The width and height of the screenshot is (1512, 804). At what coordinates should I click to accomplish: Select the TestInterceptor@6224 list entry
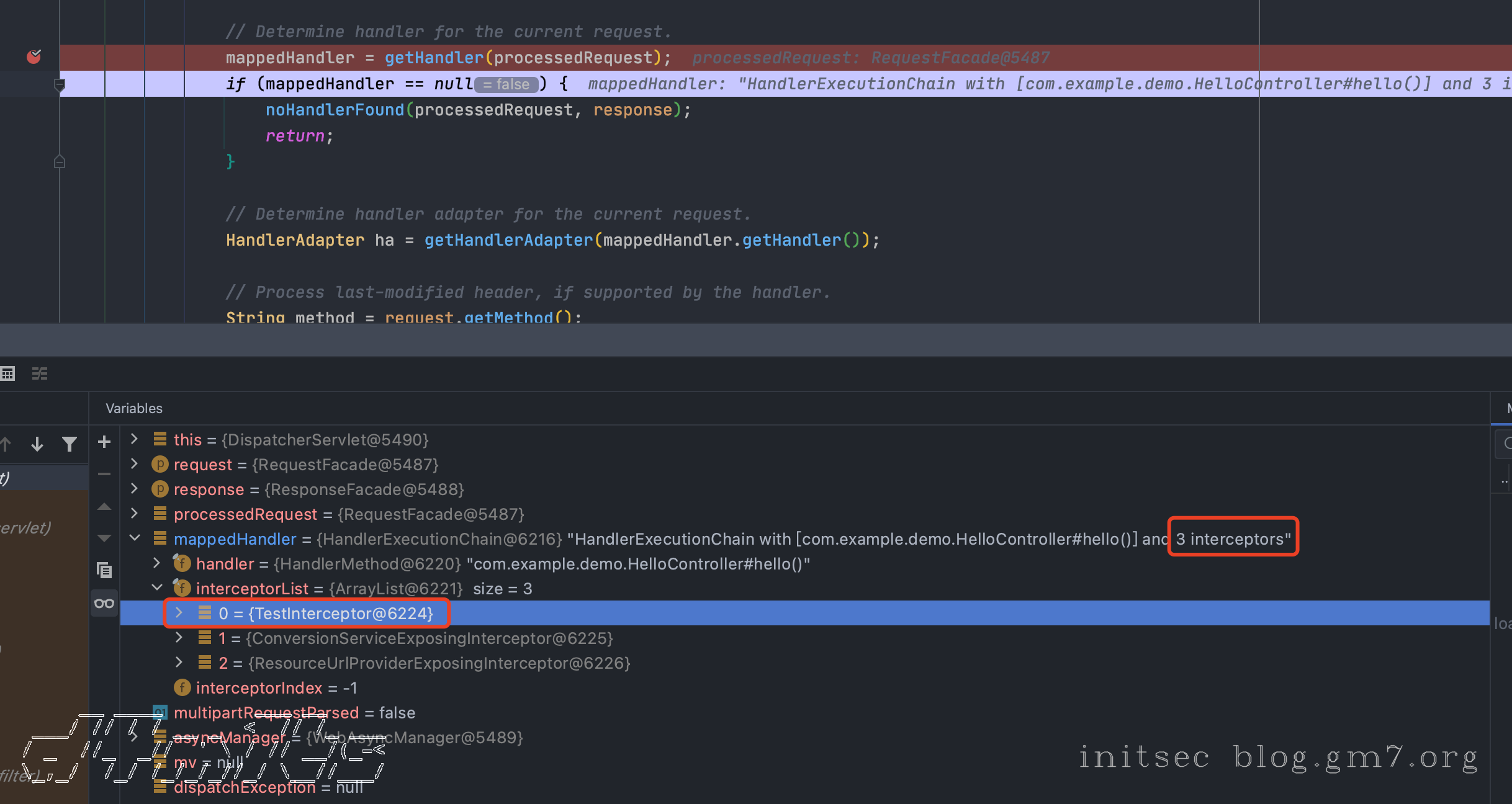pyautogui.click(x=325, y=614)
